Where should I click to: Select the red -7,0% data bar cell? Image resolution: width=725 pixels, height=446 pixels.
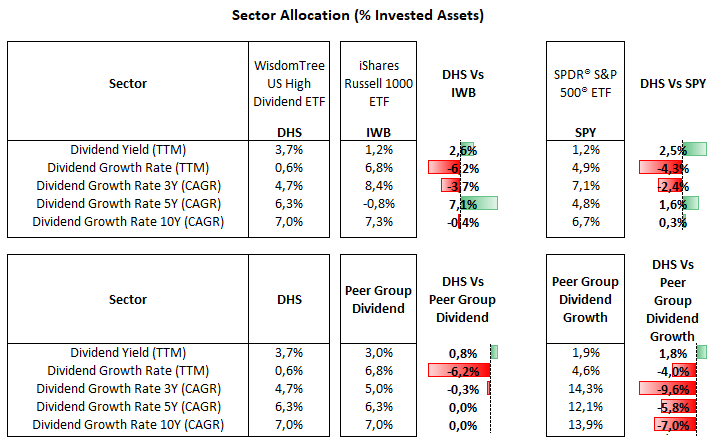click(x=672, y=424)
